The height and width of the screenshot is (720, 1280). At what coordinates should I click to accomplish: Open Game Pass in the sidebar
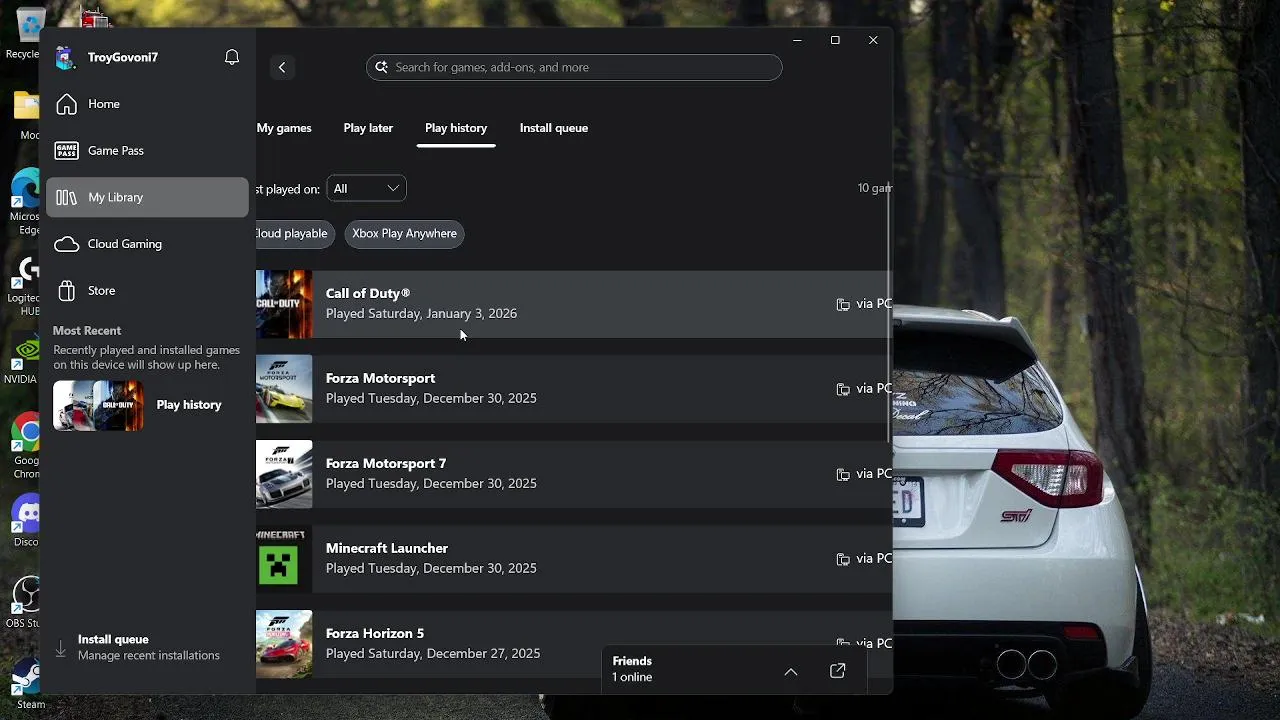point(147,151)
